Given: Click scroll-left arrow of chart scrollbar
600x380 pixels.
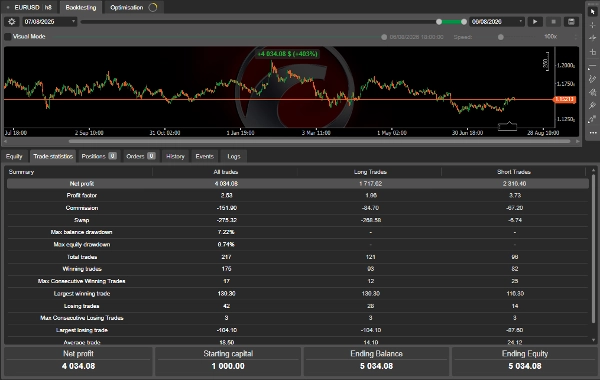Looking at the screenshot, I should coord(5,142).
